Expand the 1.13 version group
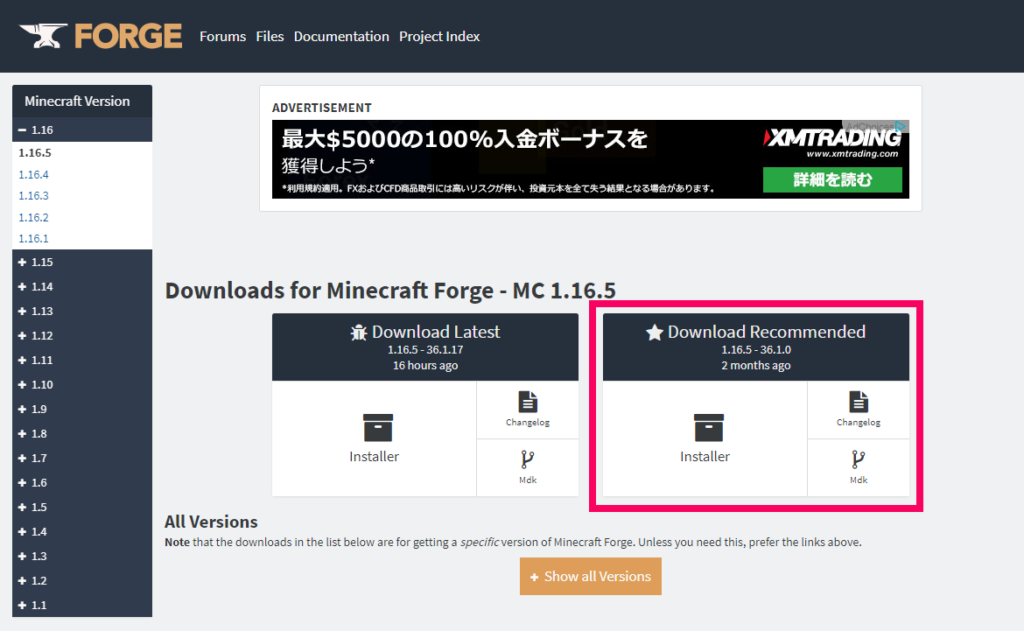The width and height of the screenshot is (1024, 631). pos(82,311)
